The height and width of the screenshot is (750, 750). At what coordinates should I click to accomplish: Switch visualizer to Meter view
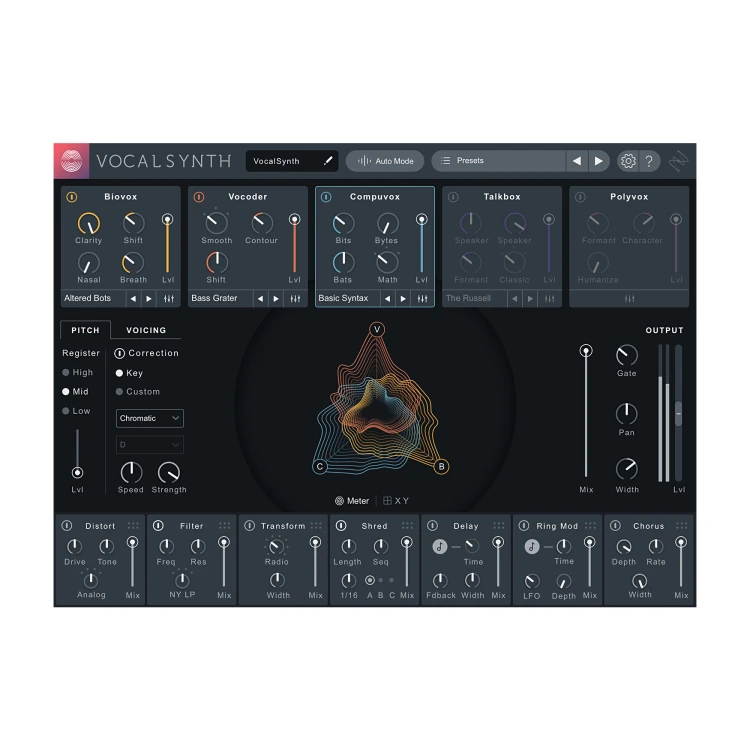[352, 501]
